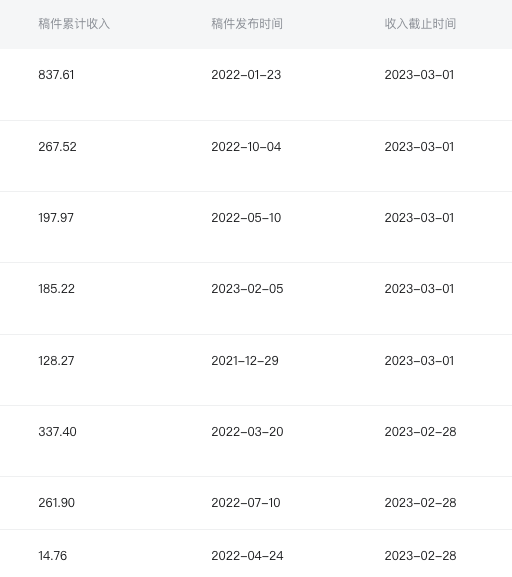Select the 128.27 income cell
This screenshot has width=512, height=577.
[56, 361]
